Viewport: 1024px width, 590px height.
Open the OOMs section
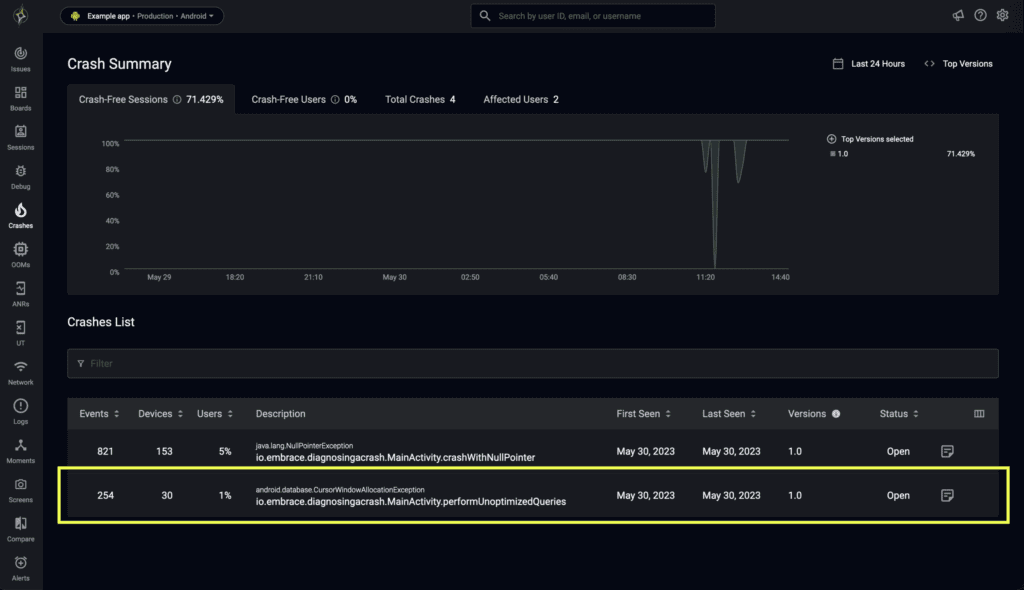pyautogui.click(x=20, y=255)
